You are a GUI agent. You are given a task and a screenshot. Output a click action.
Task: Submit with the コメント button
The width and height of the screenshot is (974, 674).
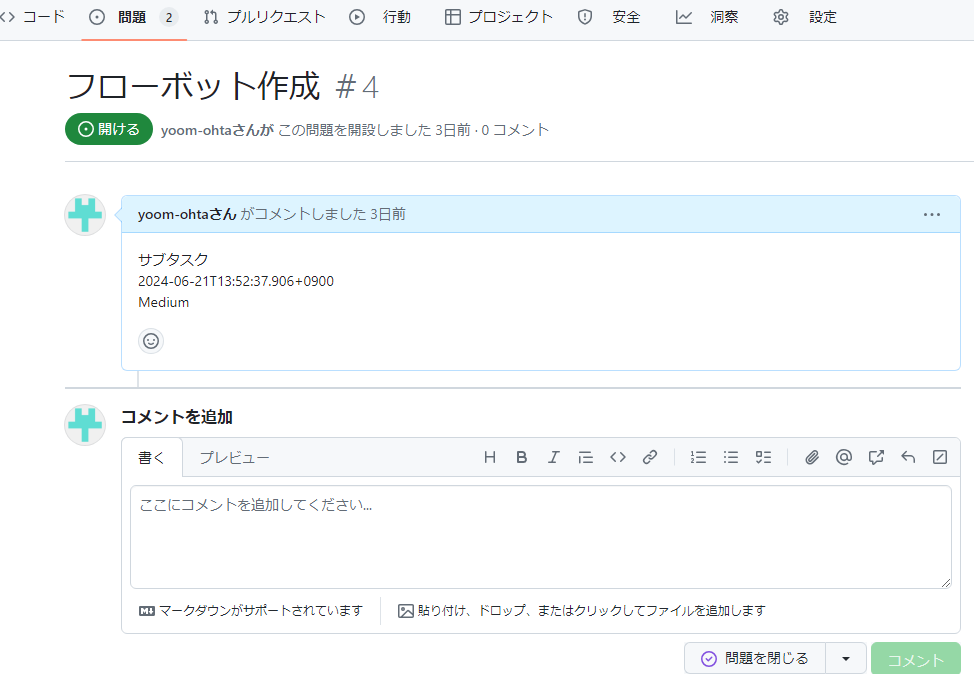point(915,658)
